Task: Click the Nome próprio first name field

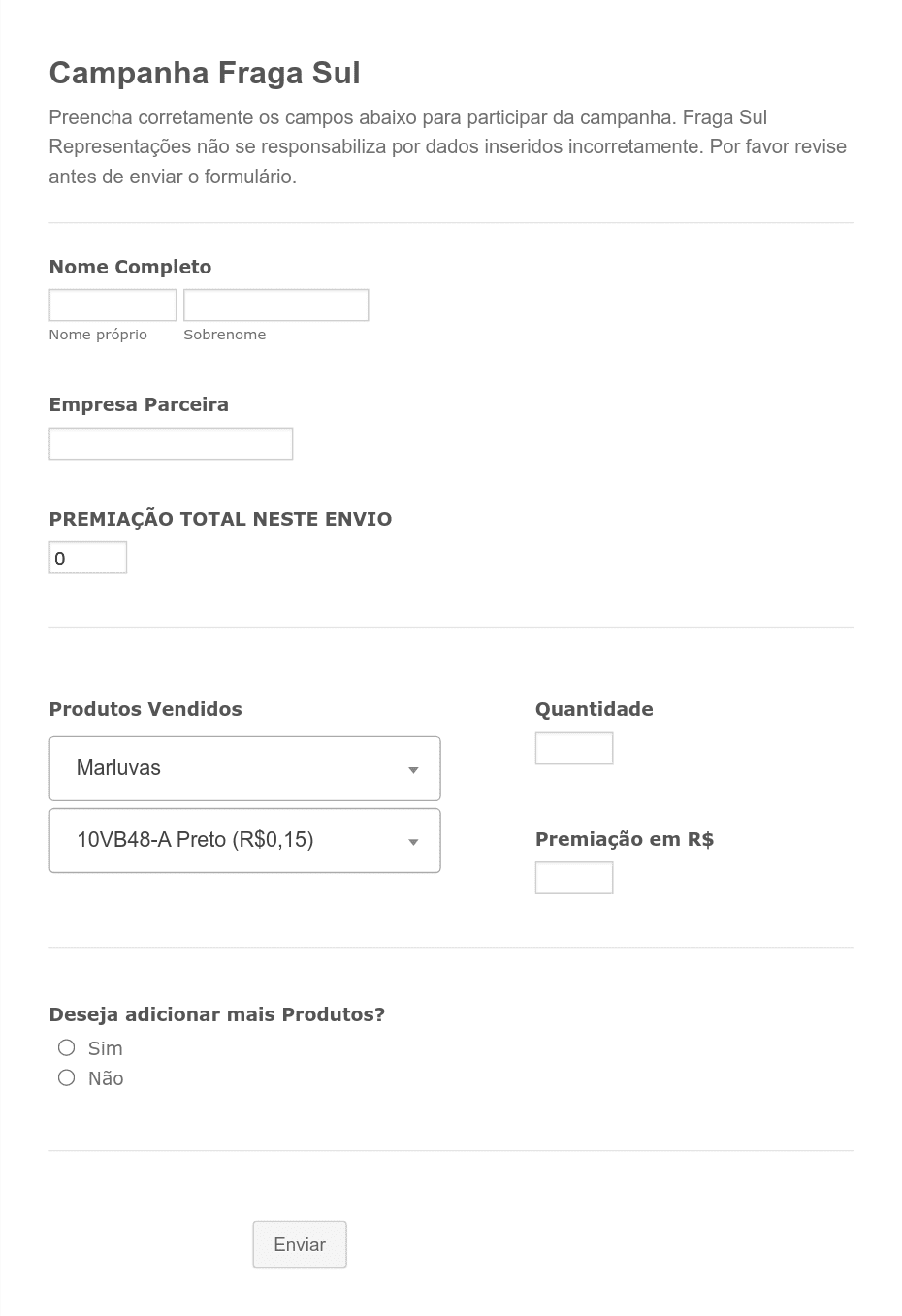Action: pyautogui.click(x=113, y=305)
